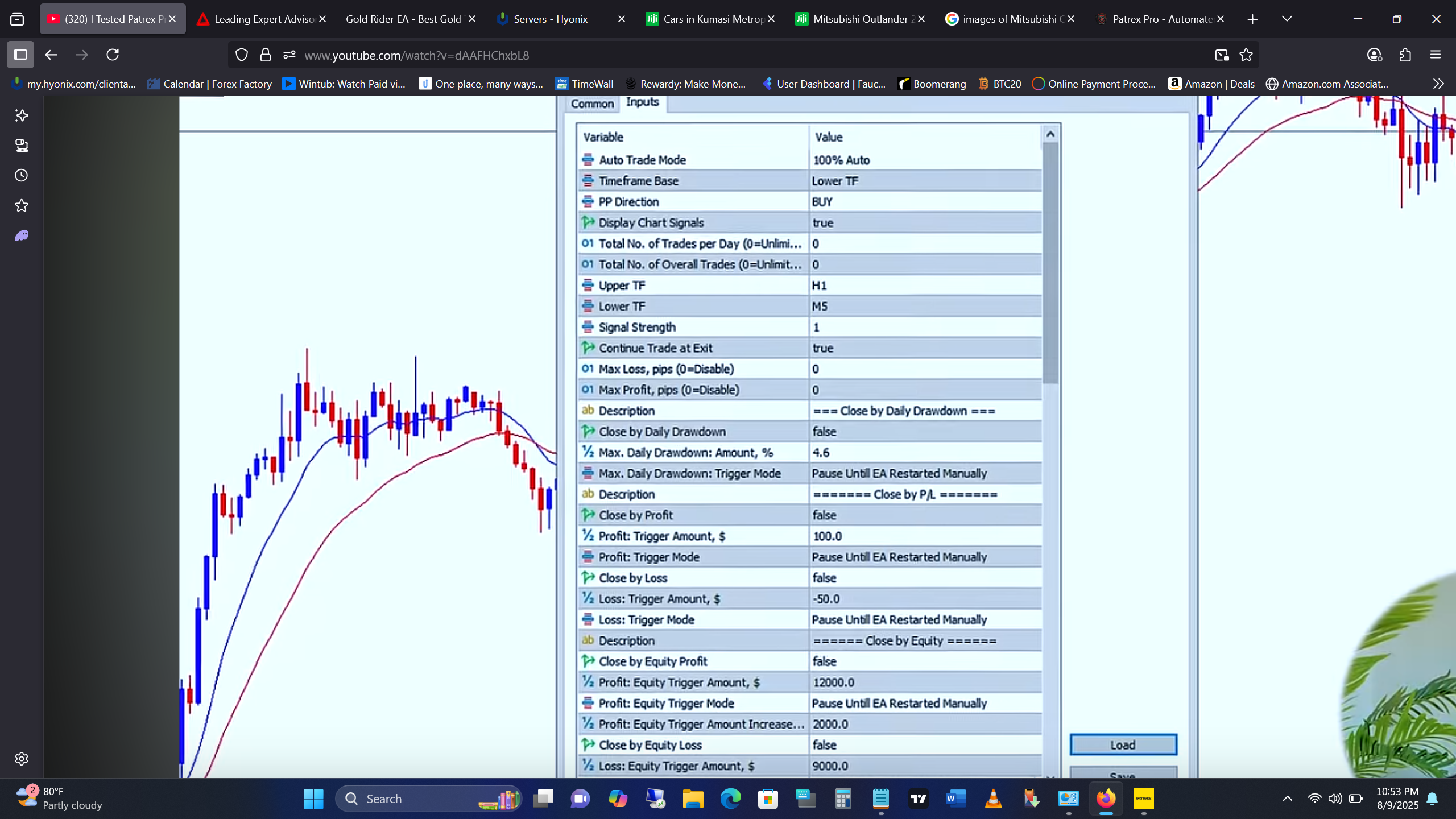
Task: Select the Close by Equity Loss false value
Action: click(925, 745)
